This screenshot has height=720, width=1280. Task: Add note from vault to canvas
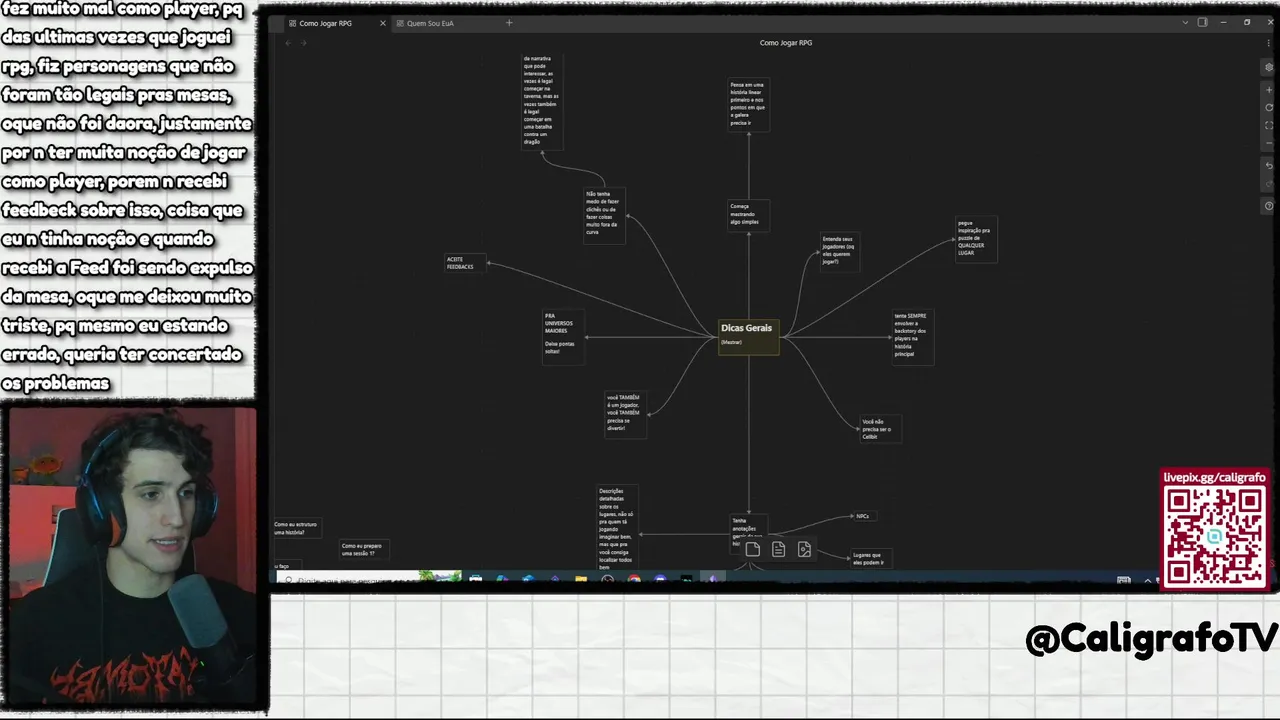point(778,549)
